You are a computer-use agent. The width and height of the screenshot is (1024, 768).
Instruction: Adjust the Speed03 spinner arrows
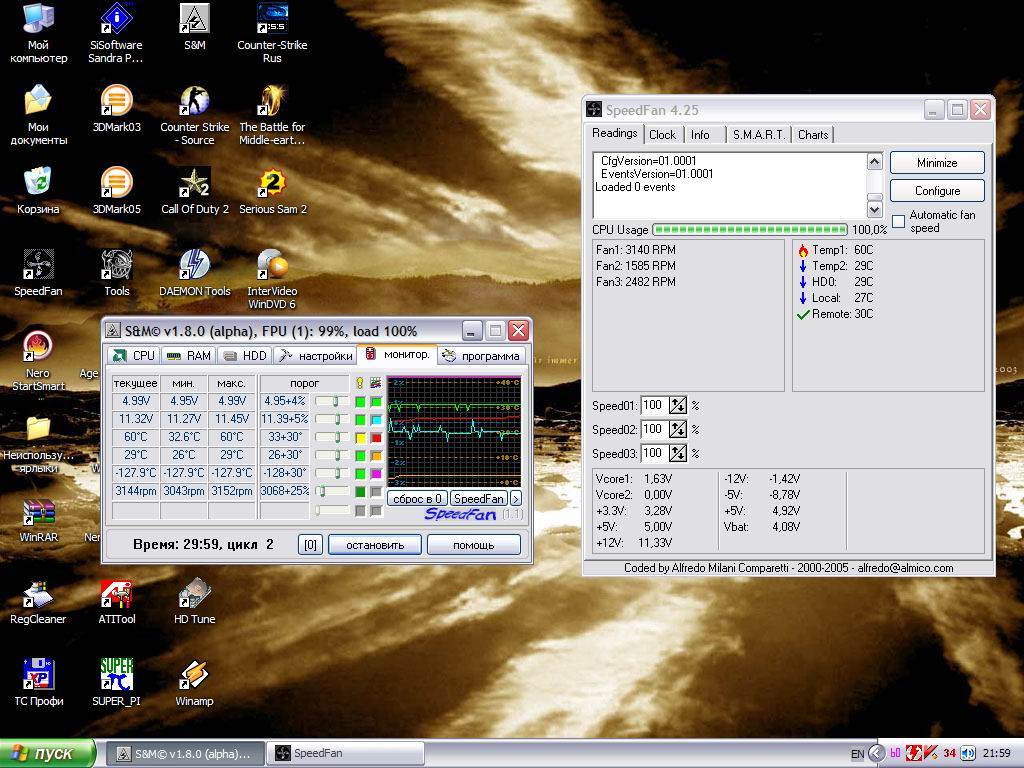(678, 453)
